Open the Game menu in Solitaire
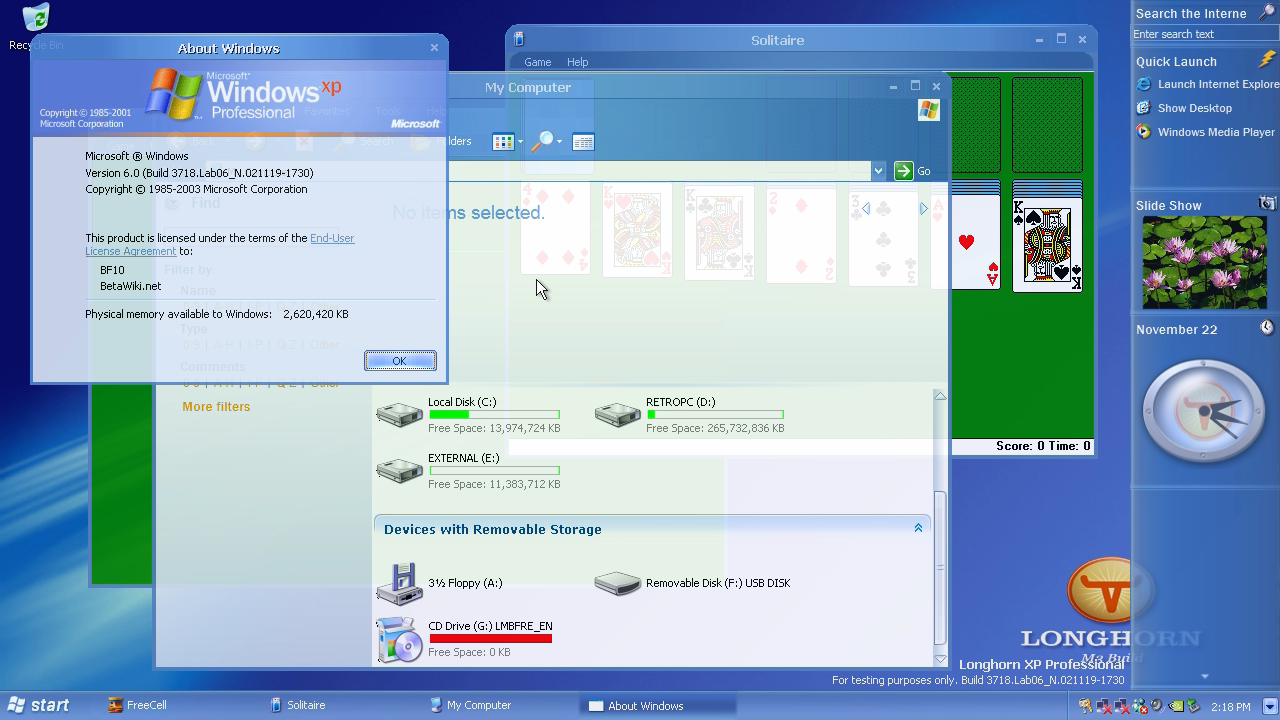The image size is (1280, 720). (537, 62)
